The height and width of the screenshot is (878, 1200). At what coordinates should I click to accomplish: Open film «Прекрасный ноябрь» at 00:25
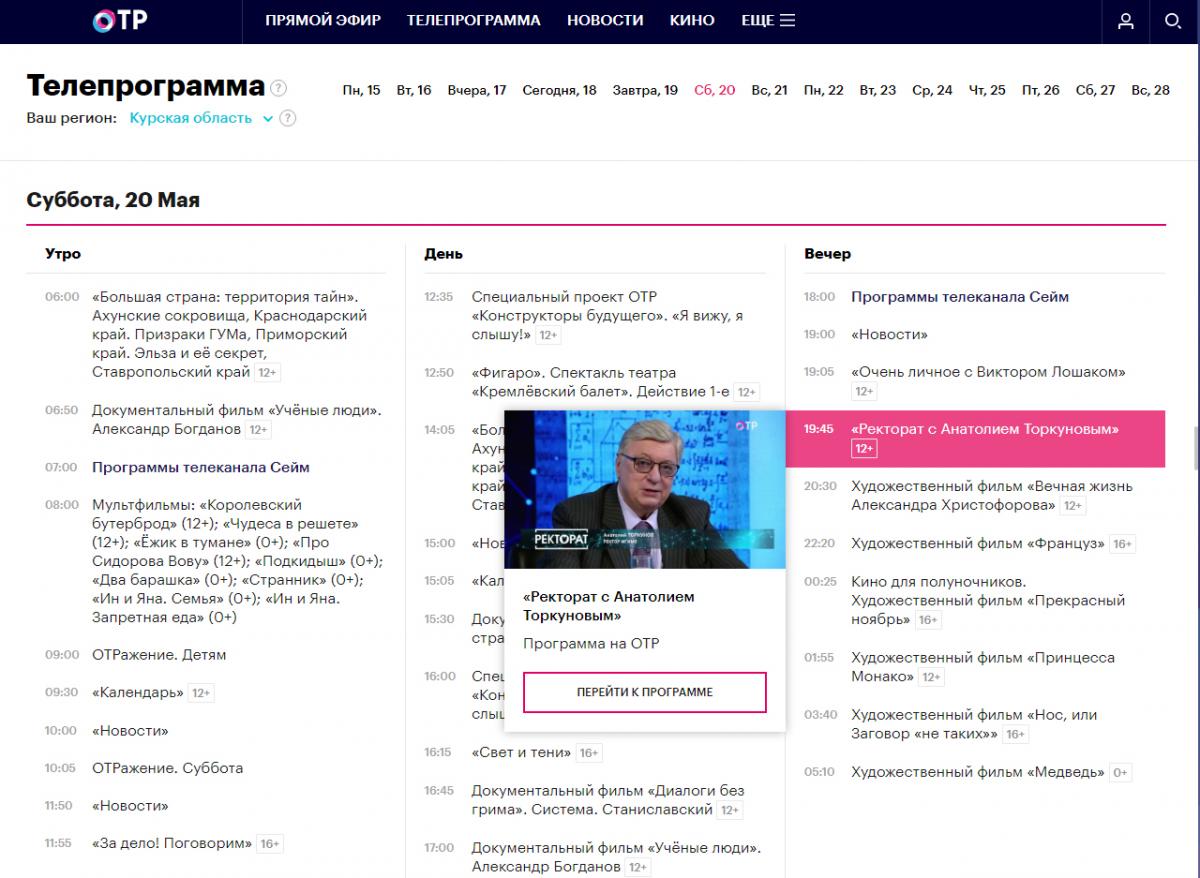(x=988, y=601)
